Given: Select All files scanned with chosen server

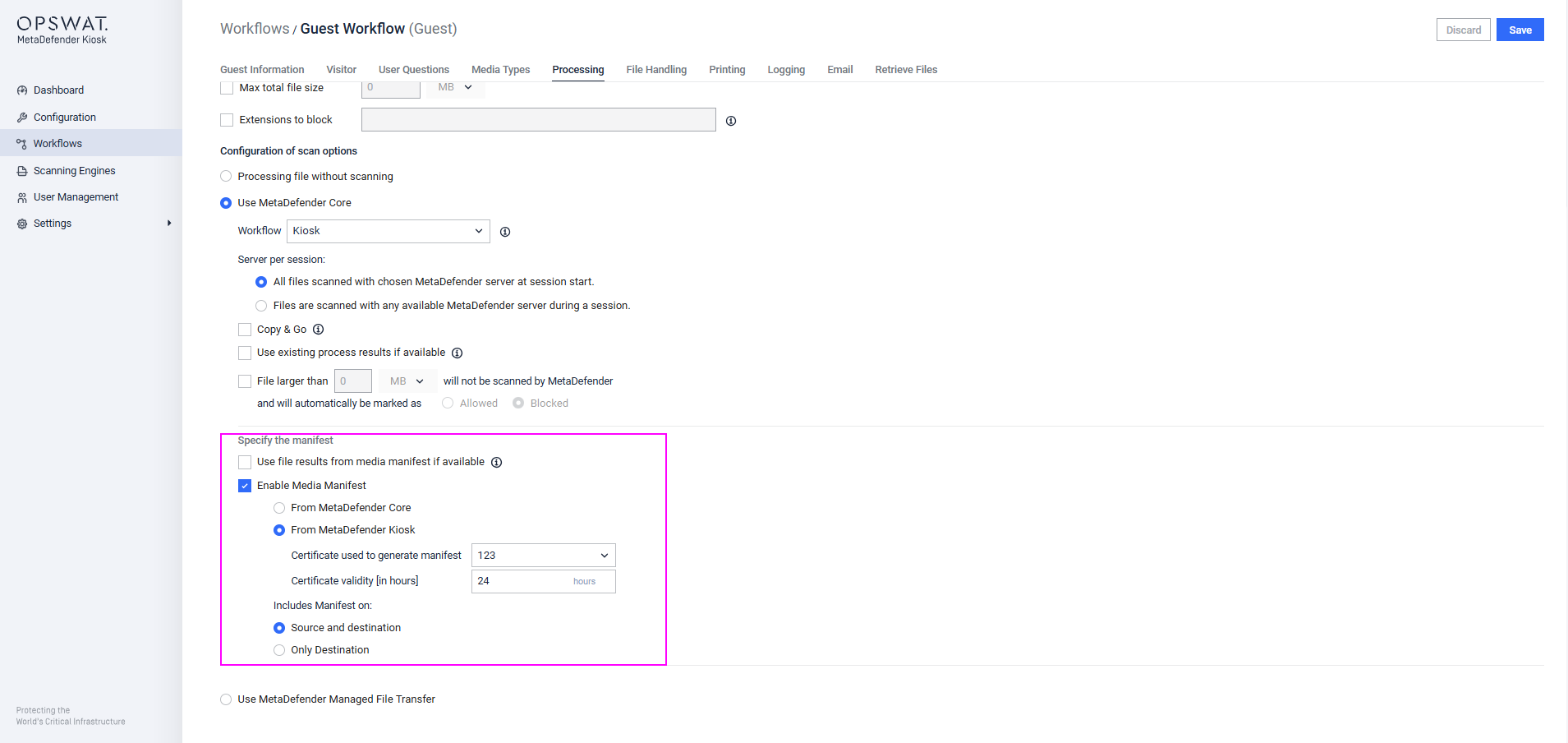Looking at the screenshot, I should (x=261, y=282).
